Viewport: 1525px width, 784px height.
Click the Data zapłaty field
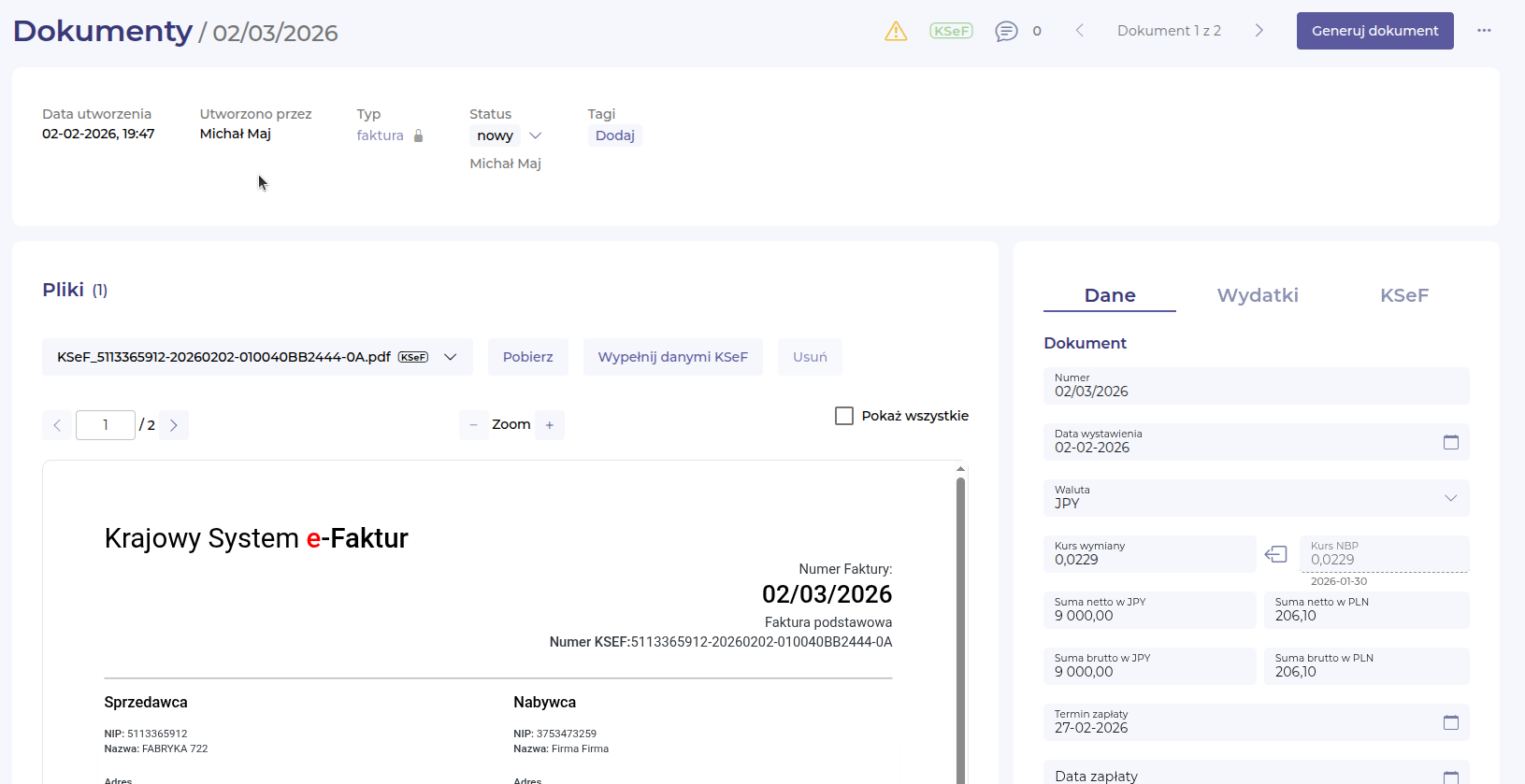[x=1257, y=773]
